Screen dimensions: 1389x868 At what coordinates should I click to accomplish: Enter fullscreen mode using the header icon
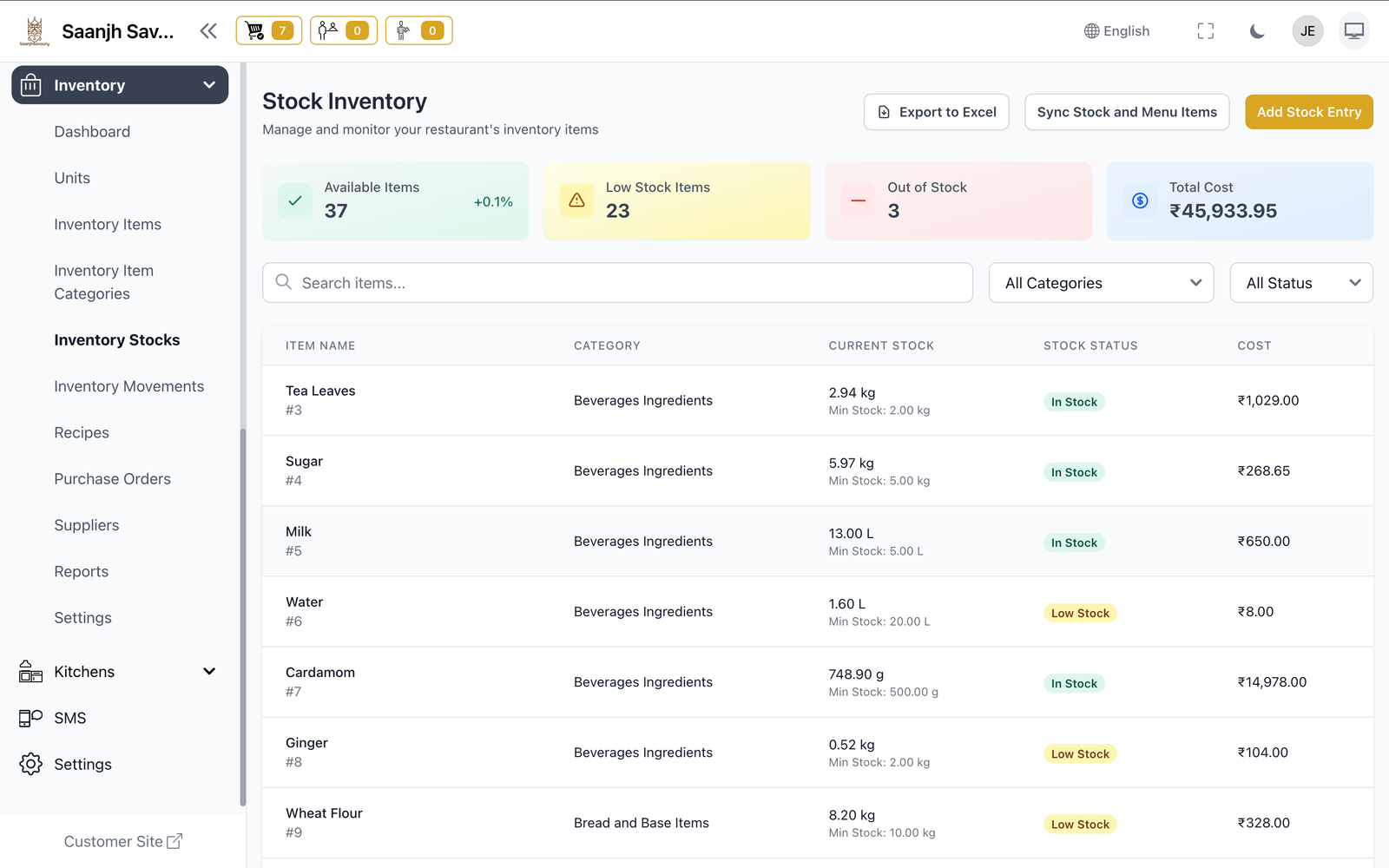(x=1205, y=31)
